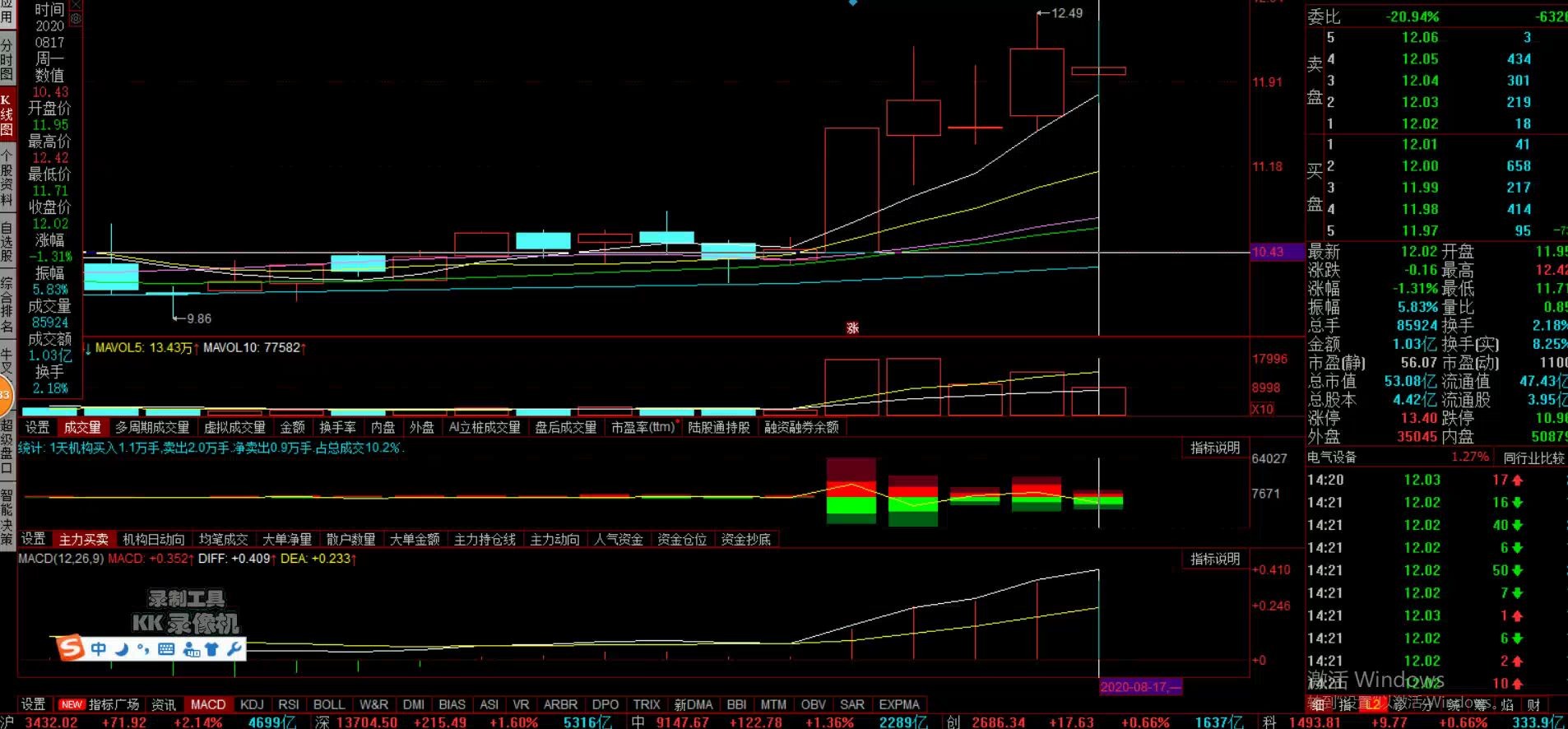Switch to 虚拟成交量 tab
1568x729 pixels.
234,427
